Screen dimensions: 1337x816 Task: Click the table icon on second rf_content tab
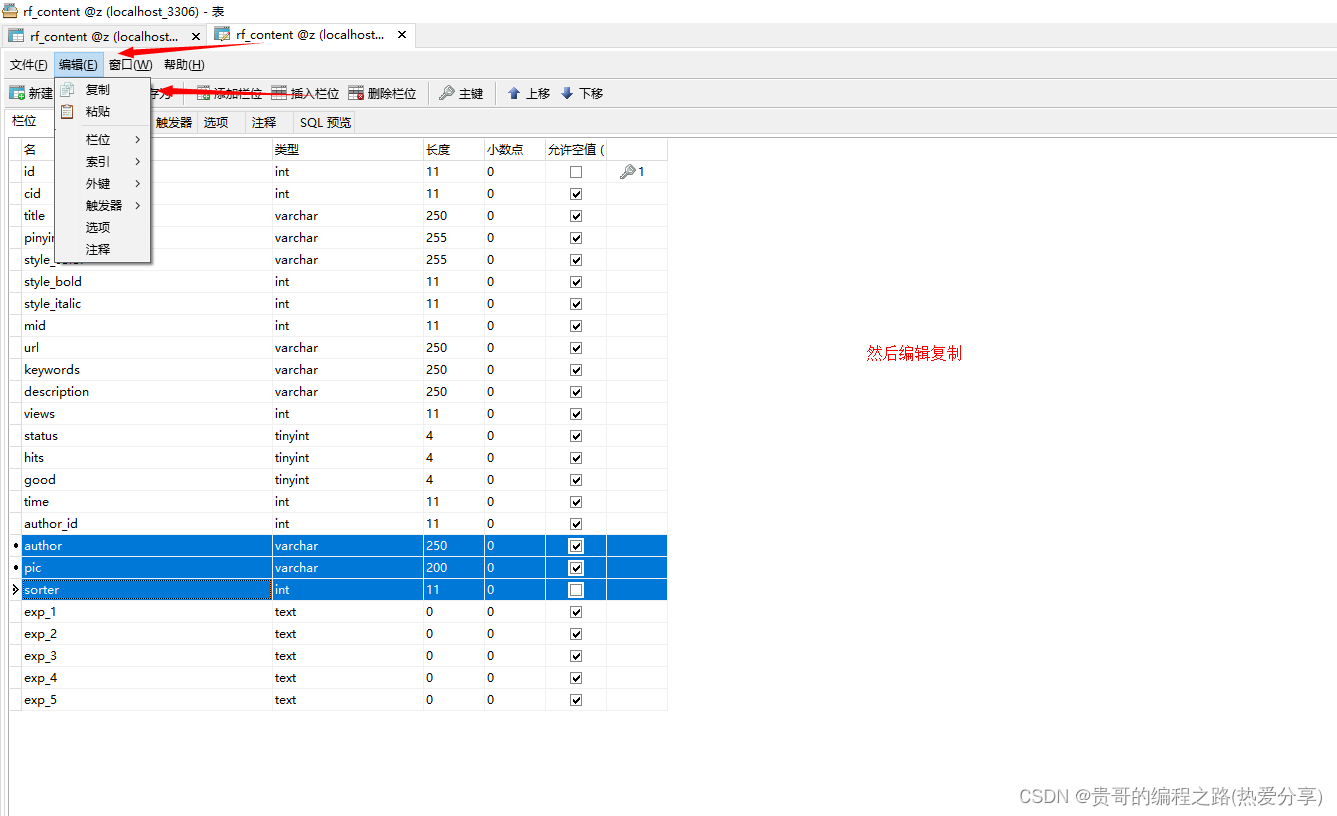pyautogui.click(x=222, y=35)
